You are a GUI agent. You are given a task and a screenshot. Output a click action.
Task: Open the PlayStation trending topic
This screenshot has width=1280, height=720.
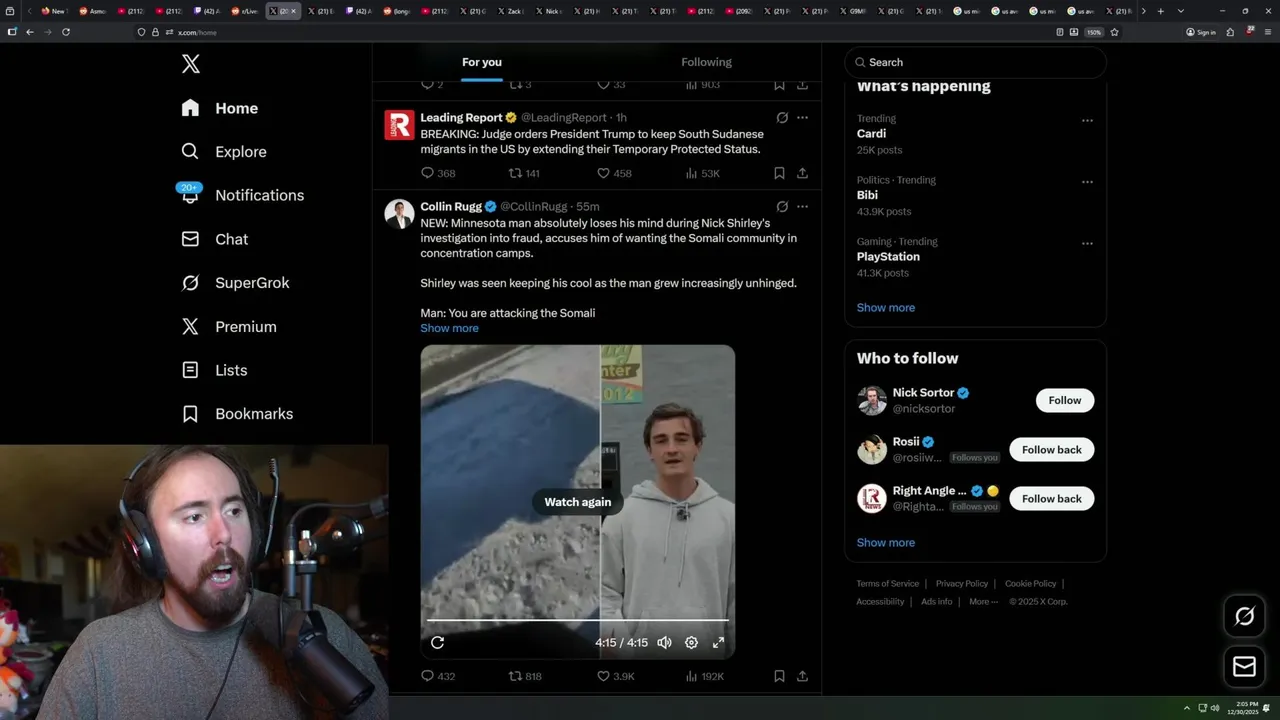pyautogui.click(x=888, y=257)
